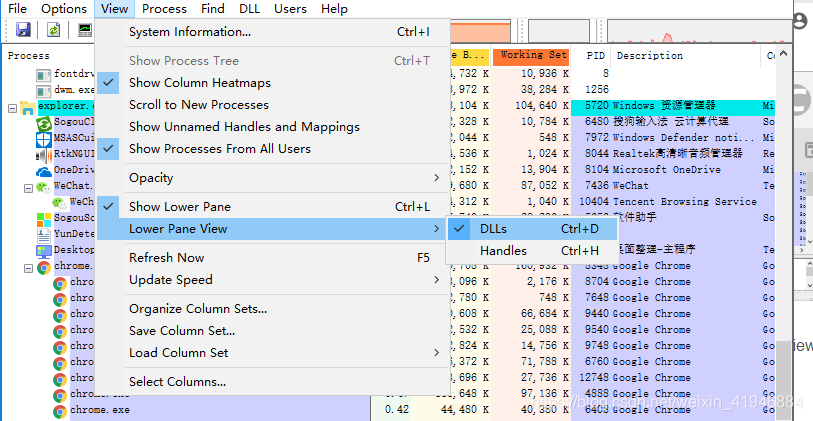Click the YunDete document process icon

tap(44, 236)
